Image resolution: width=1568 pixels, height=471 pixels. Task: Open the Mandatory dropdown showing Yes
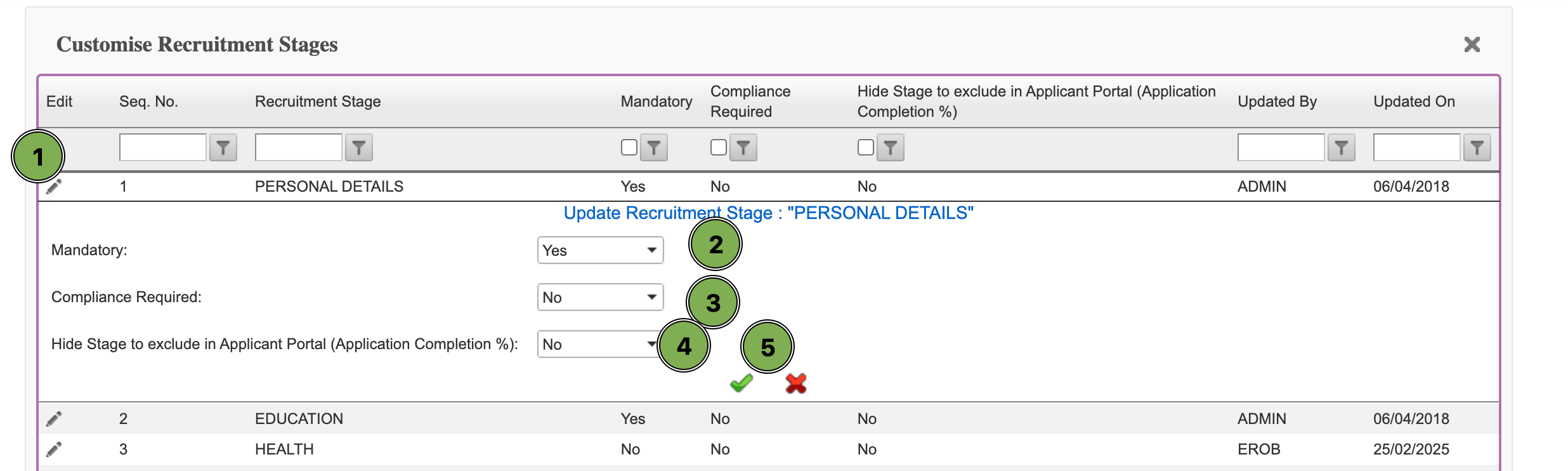(600, 250)
